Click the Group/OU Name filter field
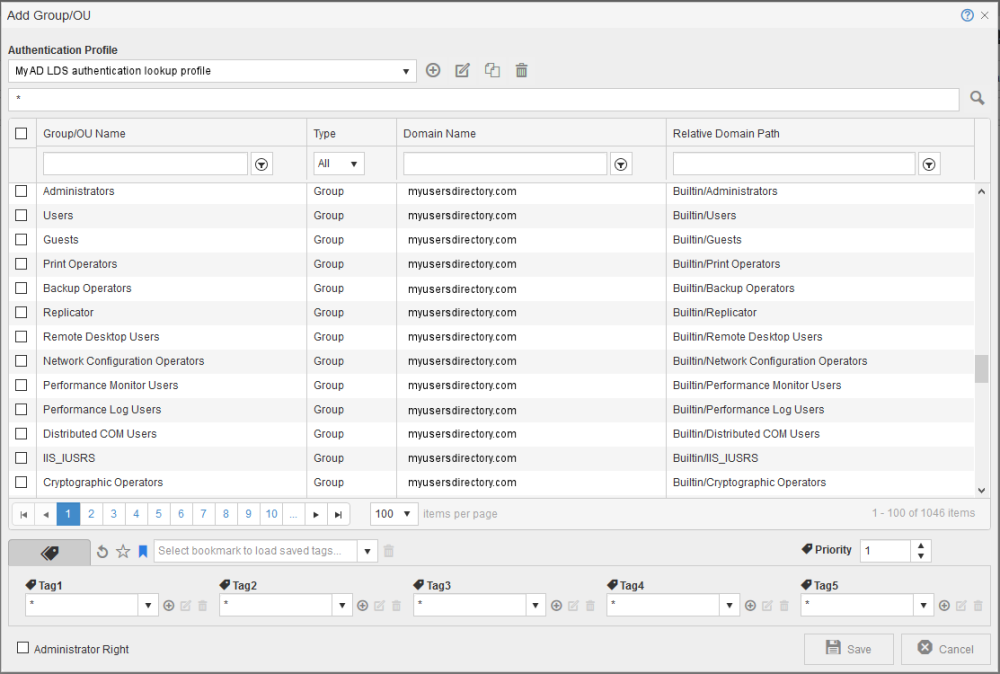The height and width of the screenshot is (674, 1000). point(145,164)
